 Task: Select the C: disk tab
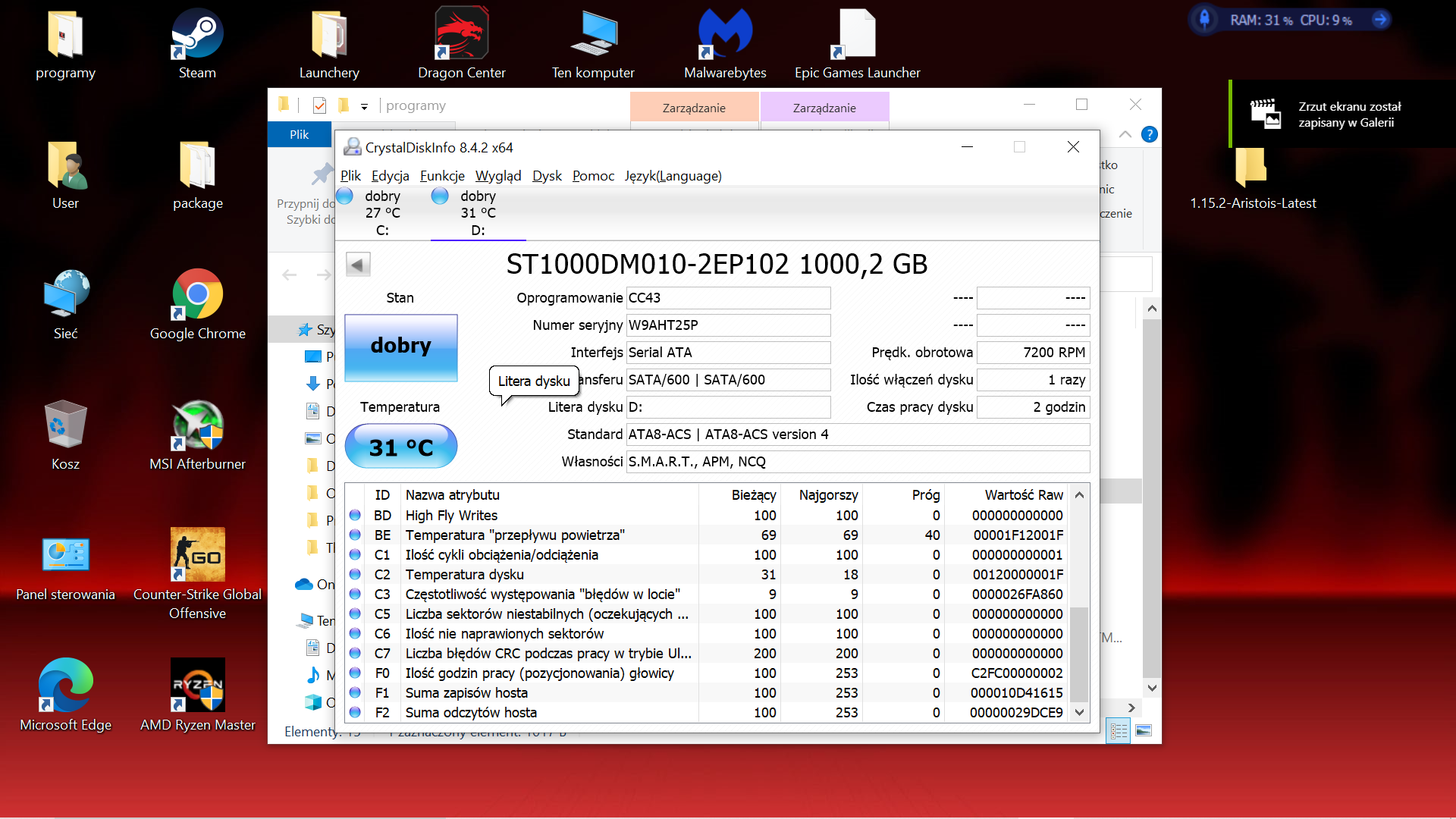pos(382,213)
